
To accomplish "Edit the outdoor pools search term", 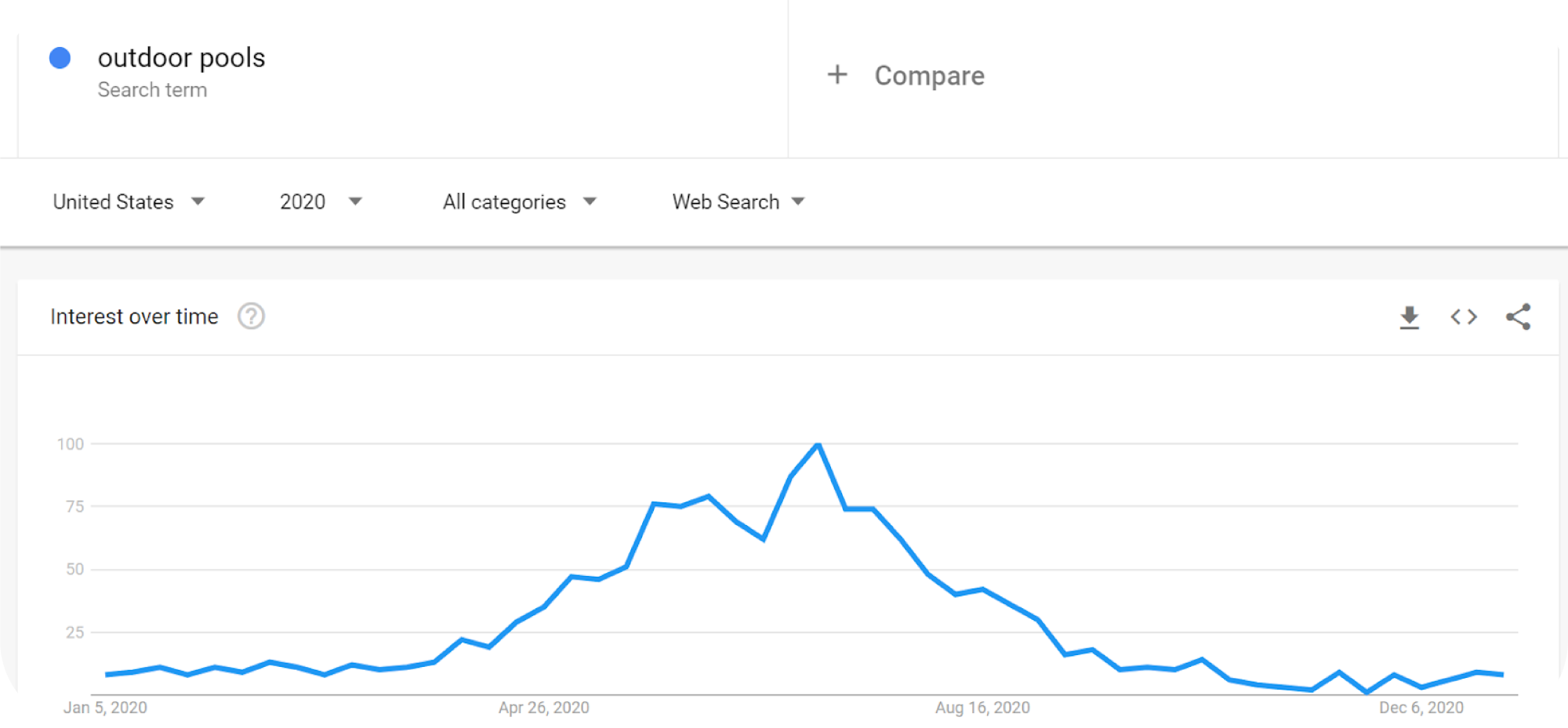I will [181, 58].
